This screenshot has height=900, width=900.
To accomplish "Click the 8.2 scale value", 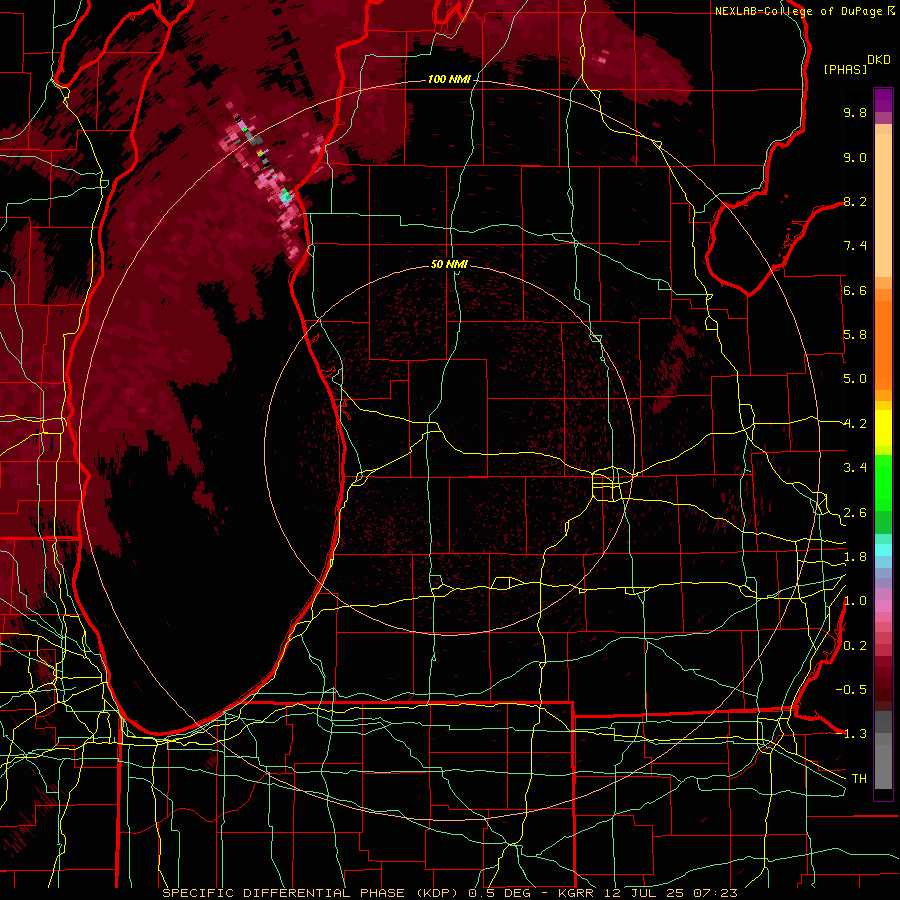I will 855,201.
